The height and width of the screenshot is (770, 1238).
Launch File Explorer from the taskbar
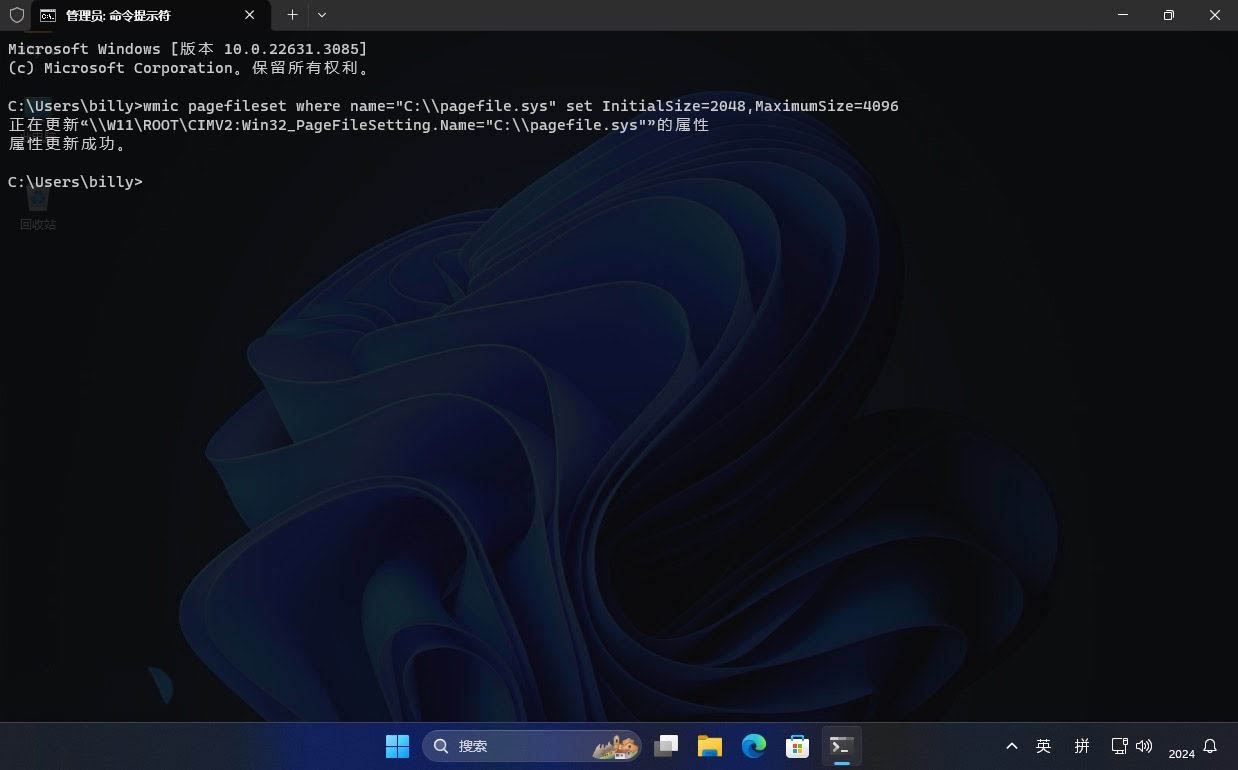[710, 746]
